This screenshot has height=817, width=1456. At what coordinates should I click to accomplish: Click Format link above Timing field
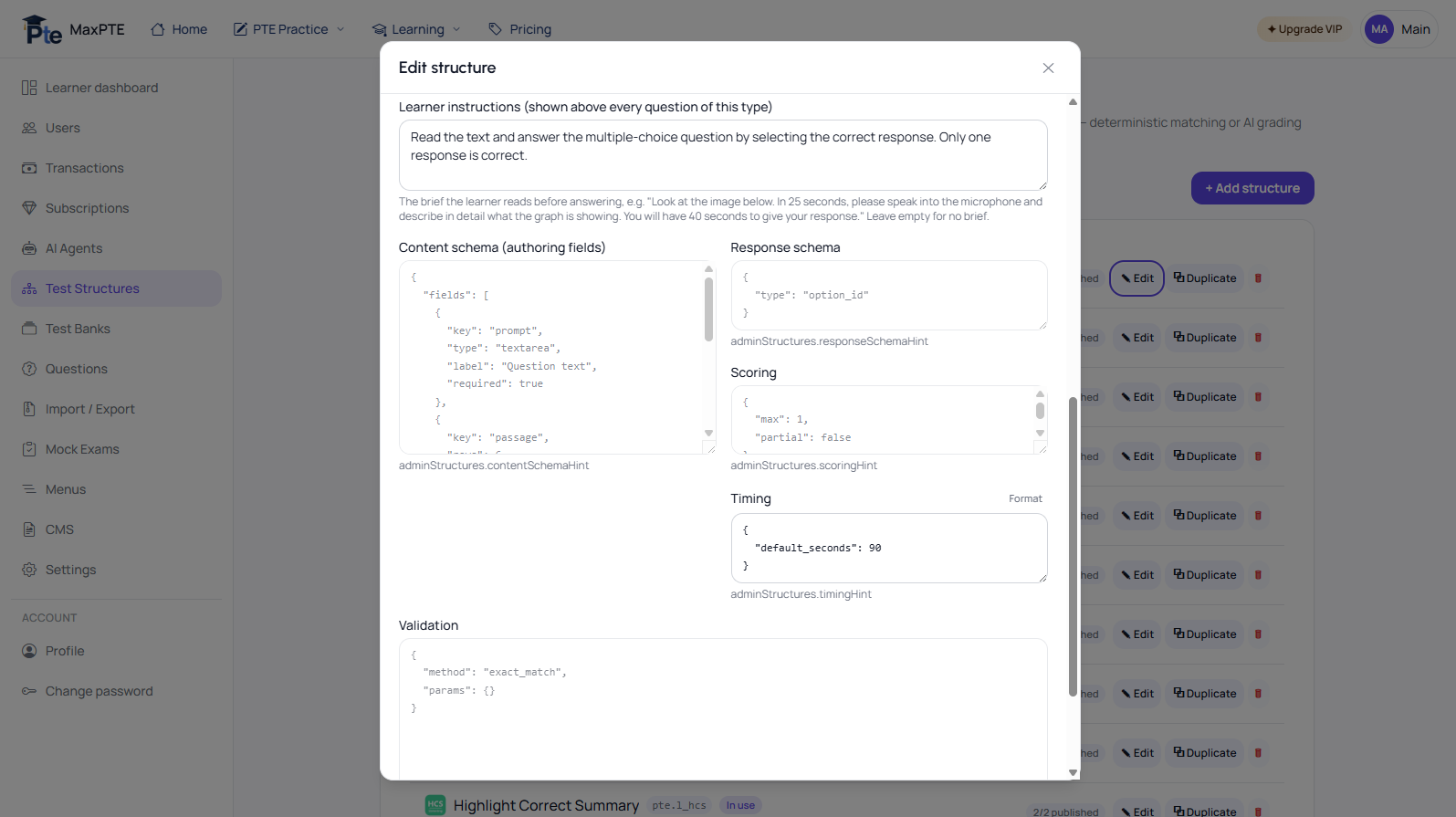(1025, 498)
